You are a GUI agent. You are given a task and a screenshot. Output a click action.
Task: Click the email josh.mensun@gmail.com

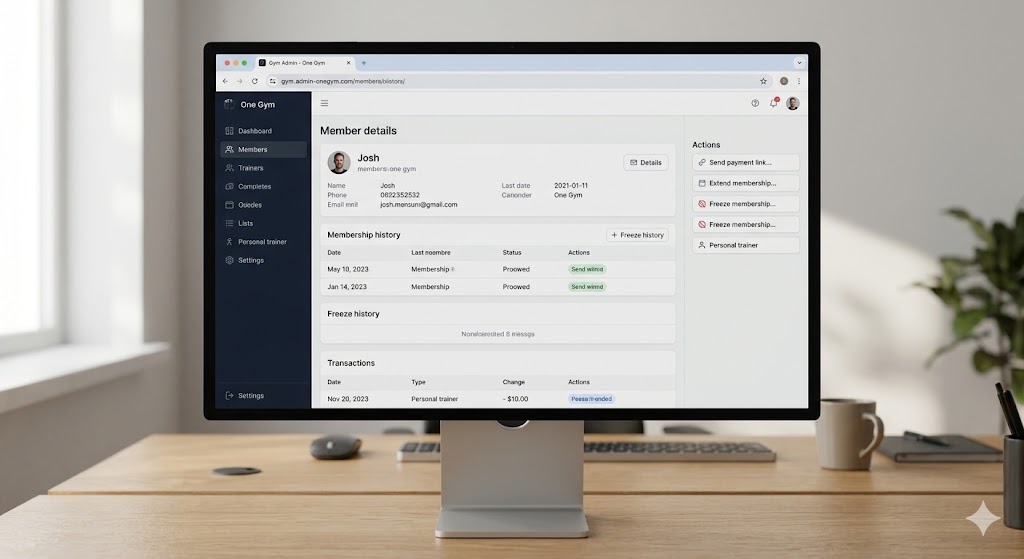click(419, 204)
